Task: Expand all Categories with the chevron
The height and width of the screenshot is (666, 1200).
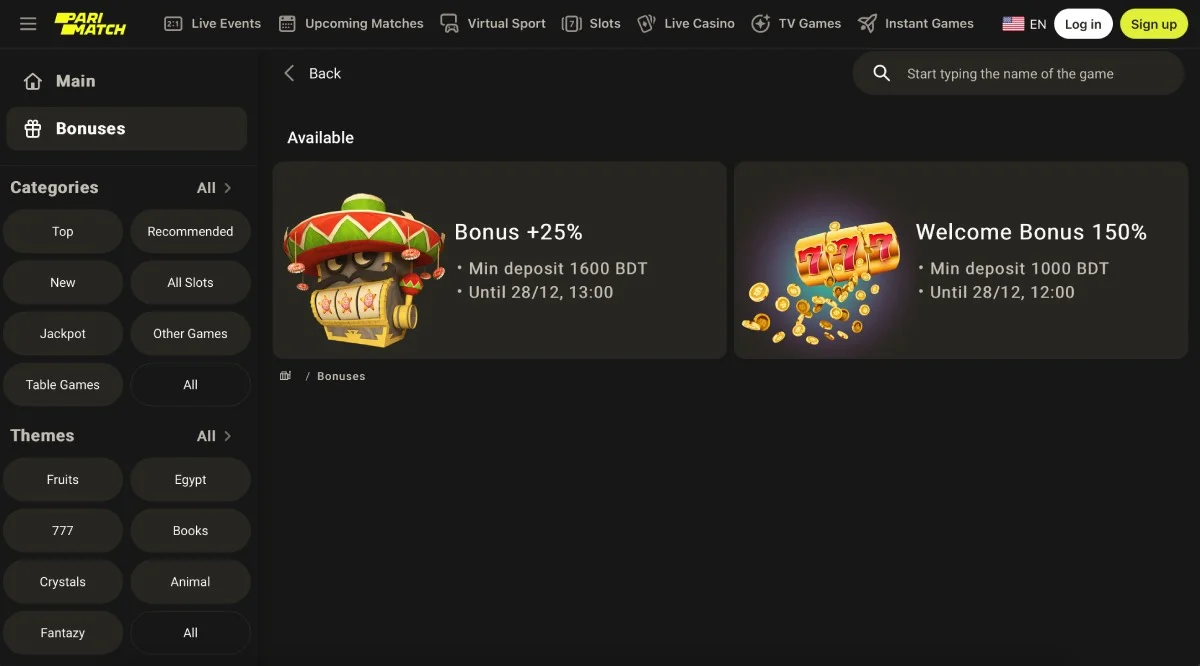Action: [x=227, y=187]
